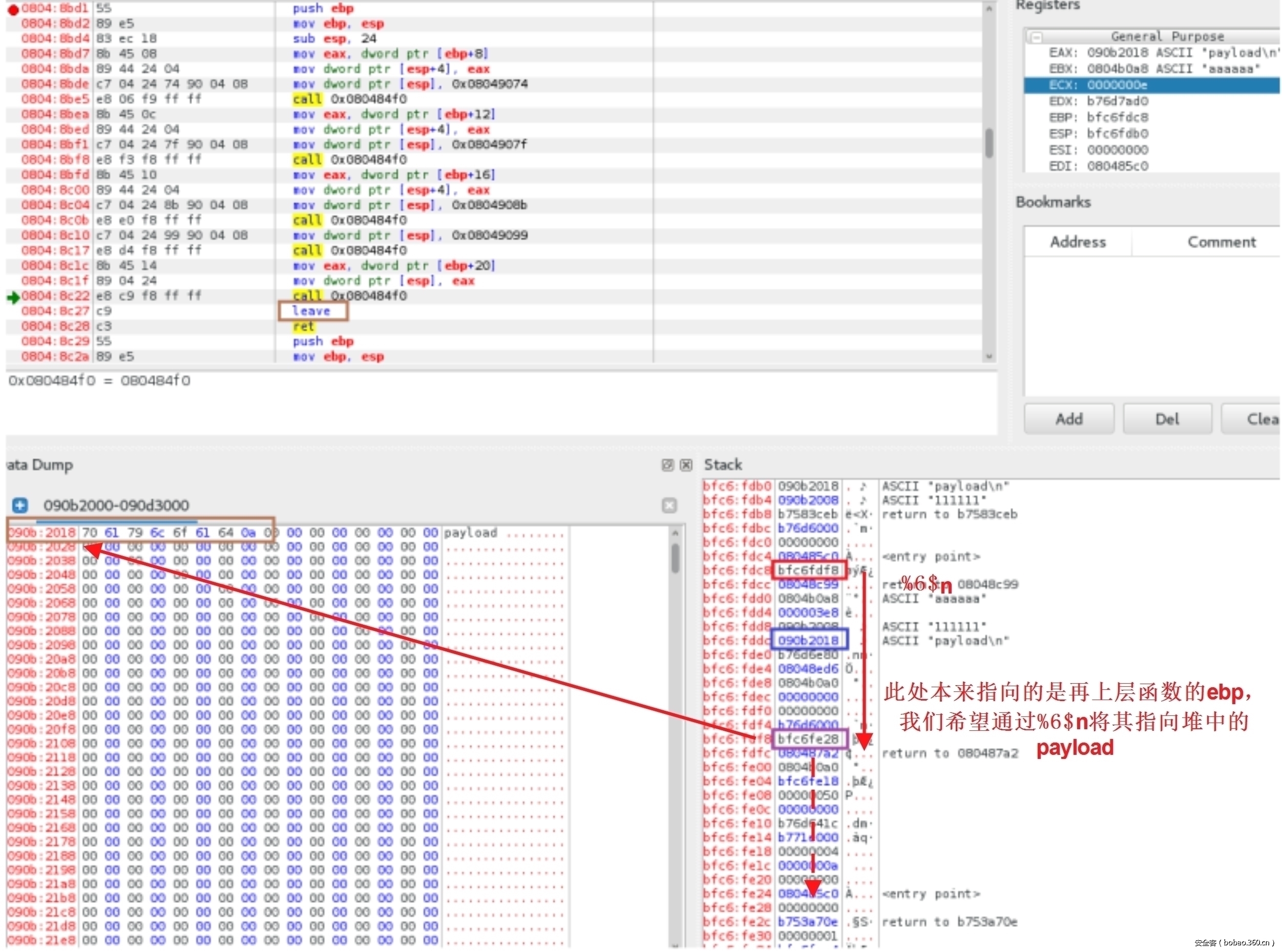This screenshot has height=952, width=1282.
Task: Collapse the General Purpose registers group
Action: click(x=1037, y=37)
